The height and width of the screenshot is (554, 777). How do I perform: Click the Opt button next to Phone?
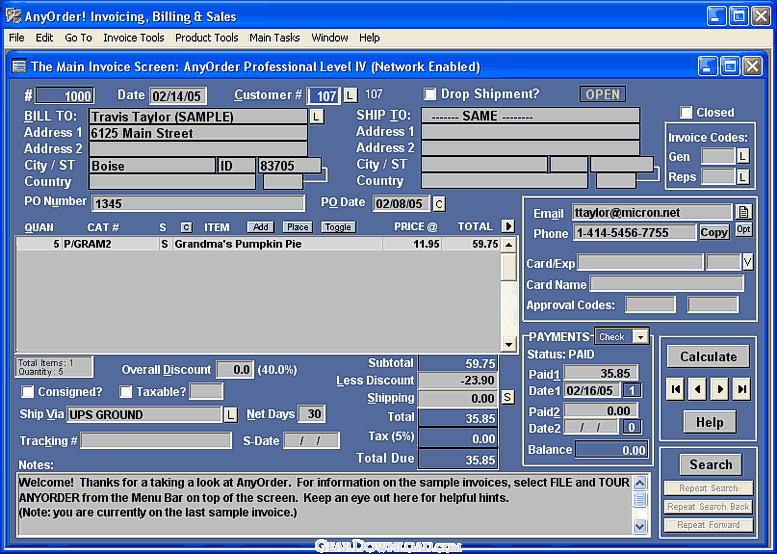(743, 229)
